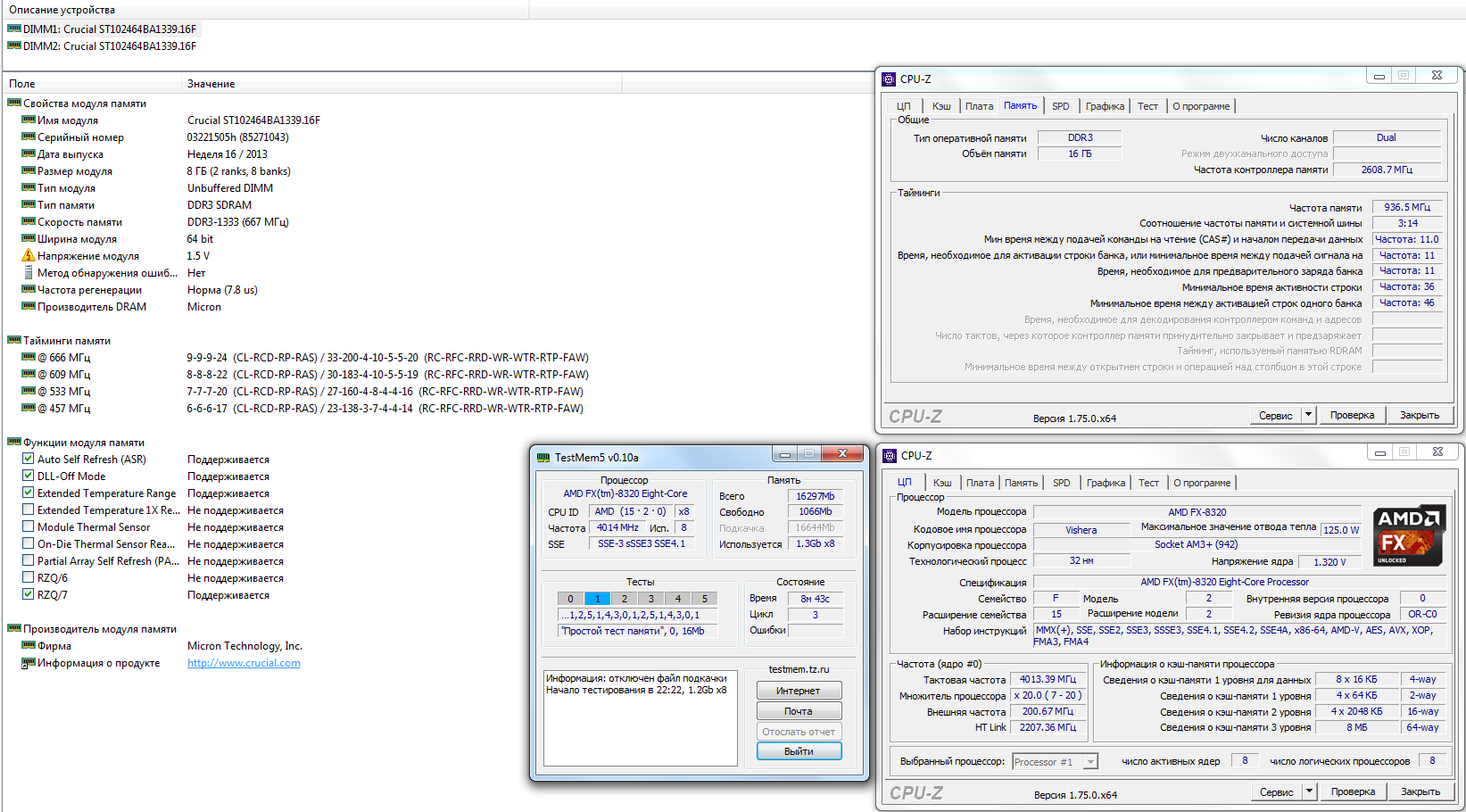Image resolution: width=1466 pixels, height=812 pixels.
Task: Click the icon beside Скорость памяти
Action: (29, 221)
